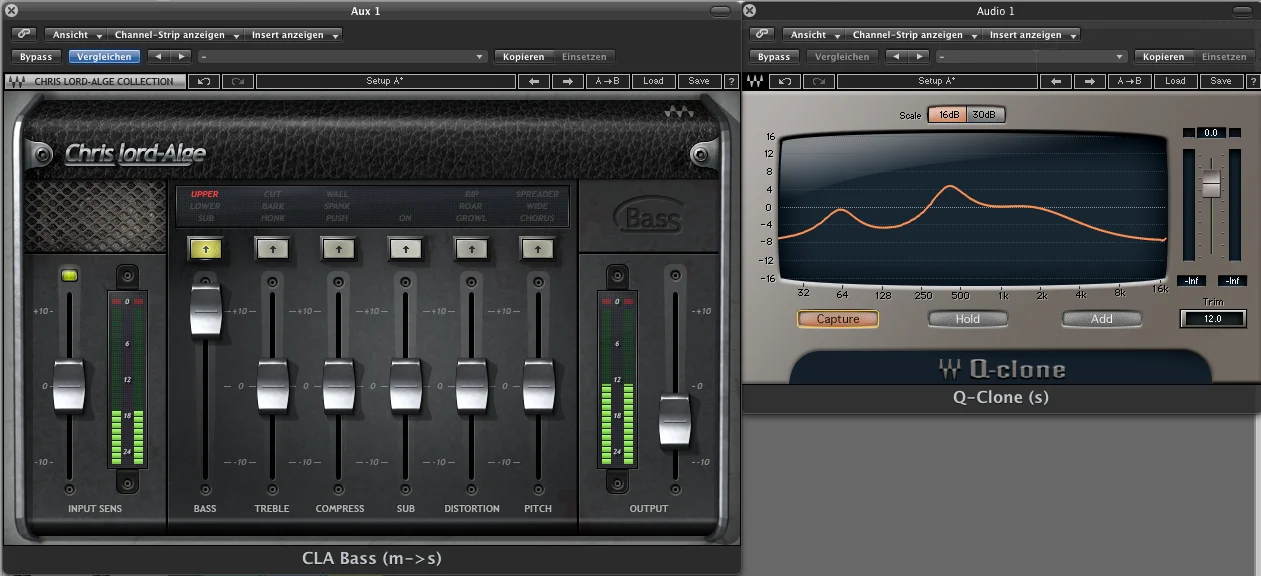The height and width of the screenshot is (576, 1261).
Task: Click the Pitch mode arrow button
Action: [538, 248]
